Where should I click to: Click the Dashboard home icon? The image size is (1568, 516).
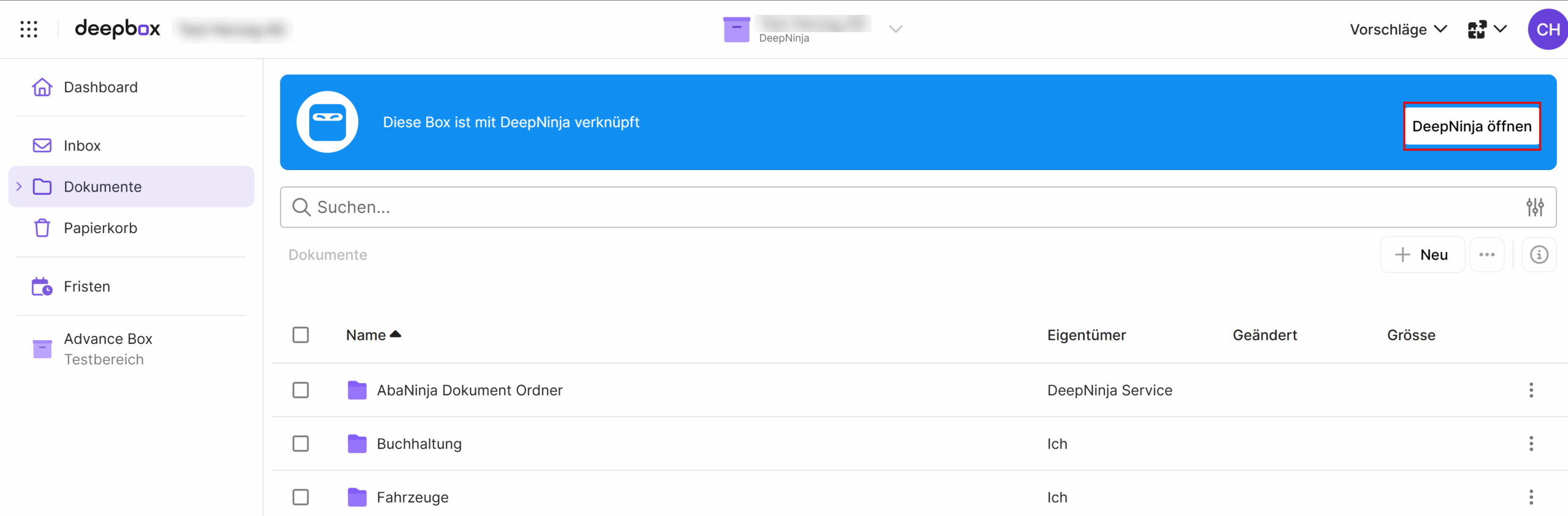point(42,87)
